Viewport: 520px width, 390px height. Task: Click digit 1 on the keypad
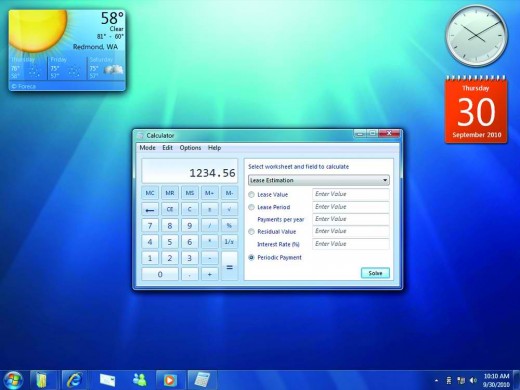pos(150,258)
